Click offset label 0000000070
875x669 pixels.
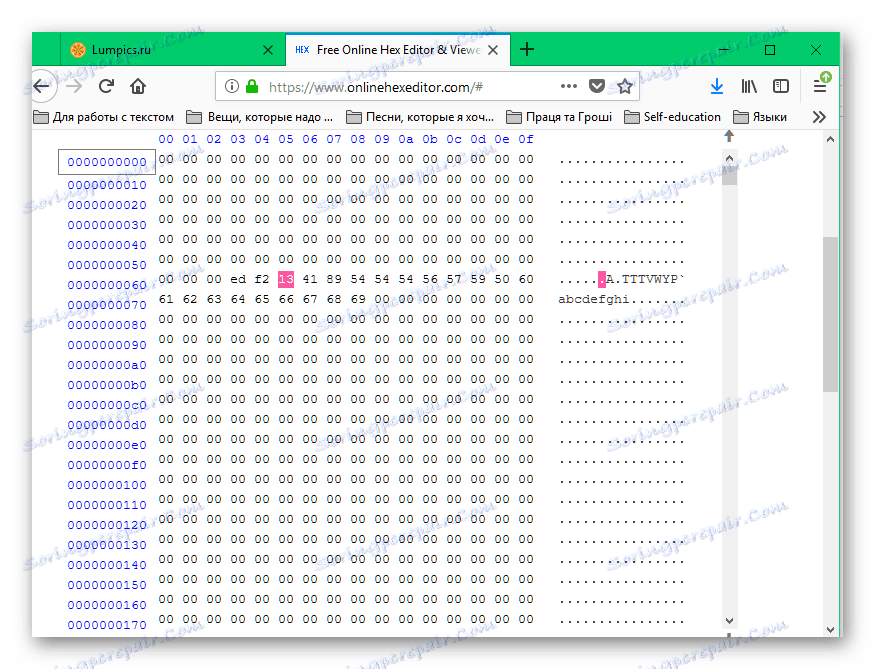point(107,305)
